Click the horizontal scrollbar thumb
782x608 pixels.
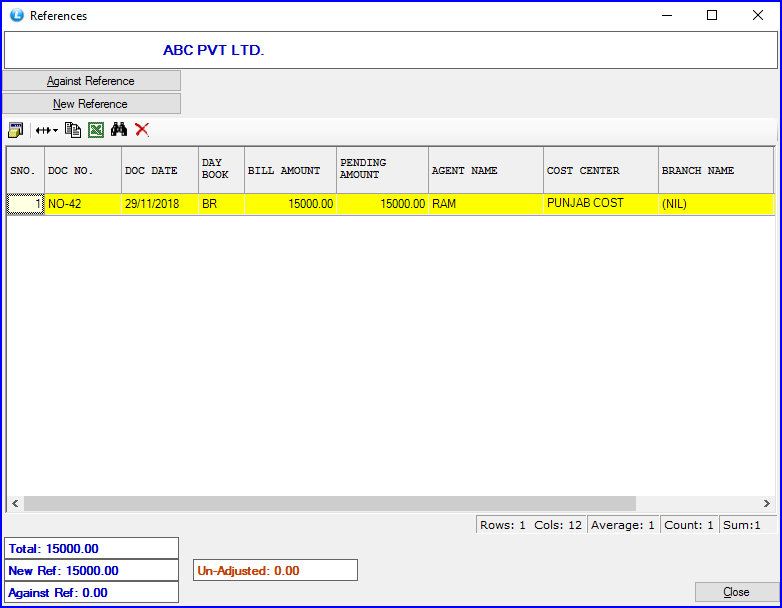coord(330,503)
